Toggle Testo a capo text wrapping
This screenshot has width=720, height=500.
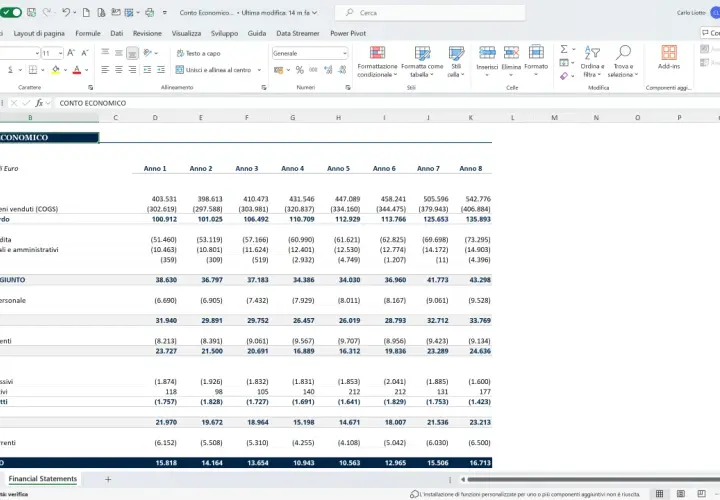pyautogui.click(x=198, y=53)
